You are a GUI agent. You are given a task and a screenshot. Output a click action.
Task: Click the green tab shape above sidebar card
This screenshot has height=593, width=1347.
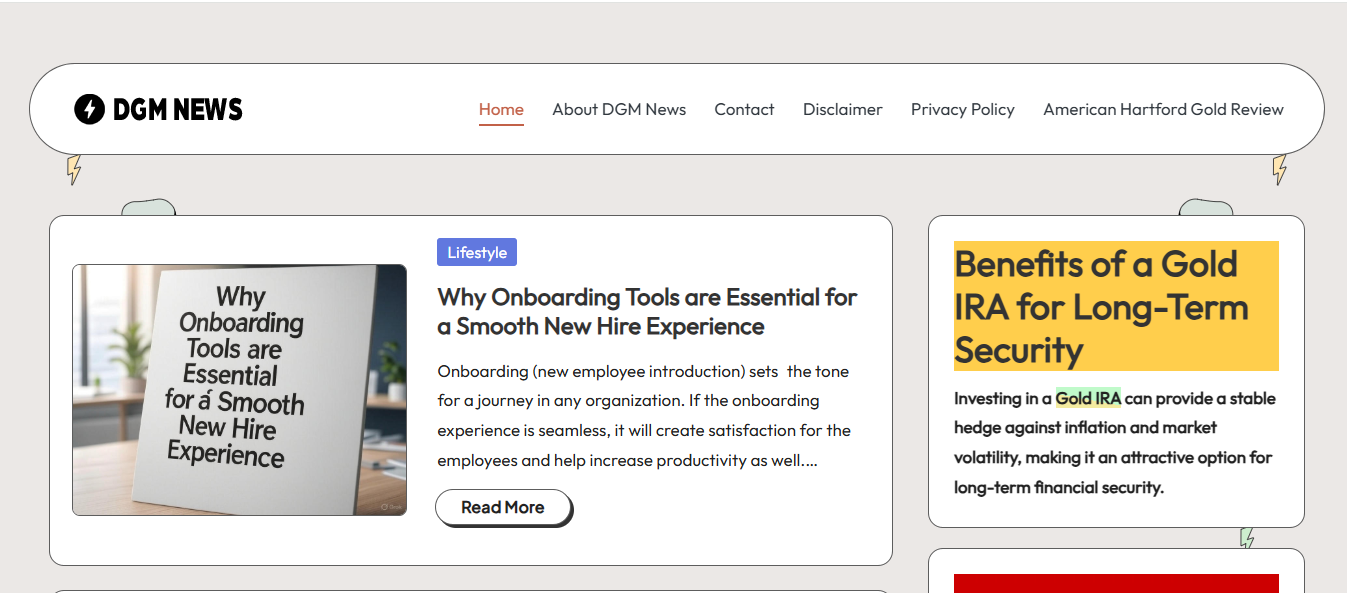(1205, 208)
